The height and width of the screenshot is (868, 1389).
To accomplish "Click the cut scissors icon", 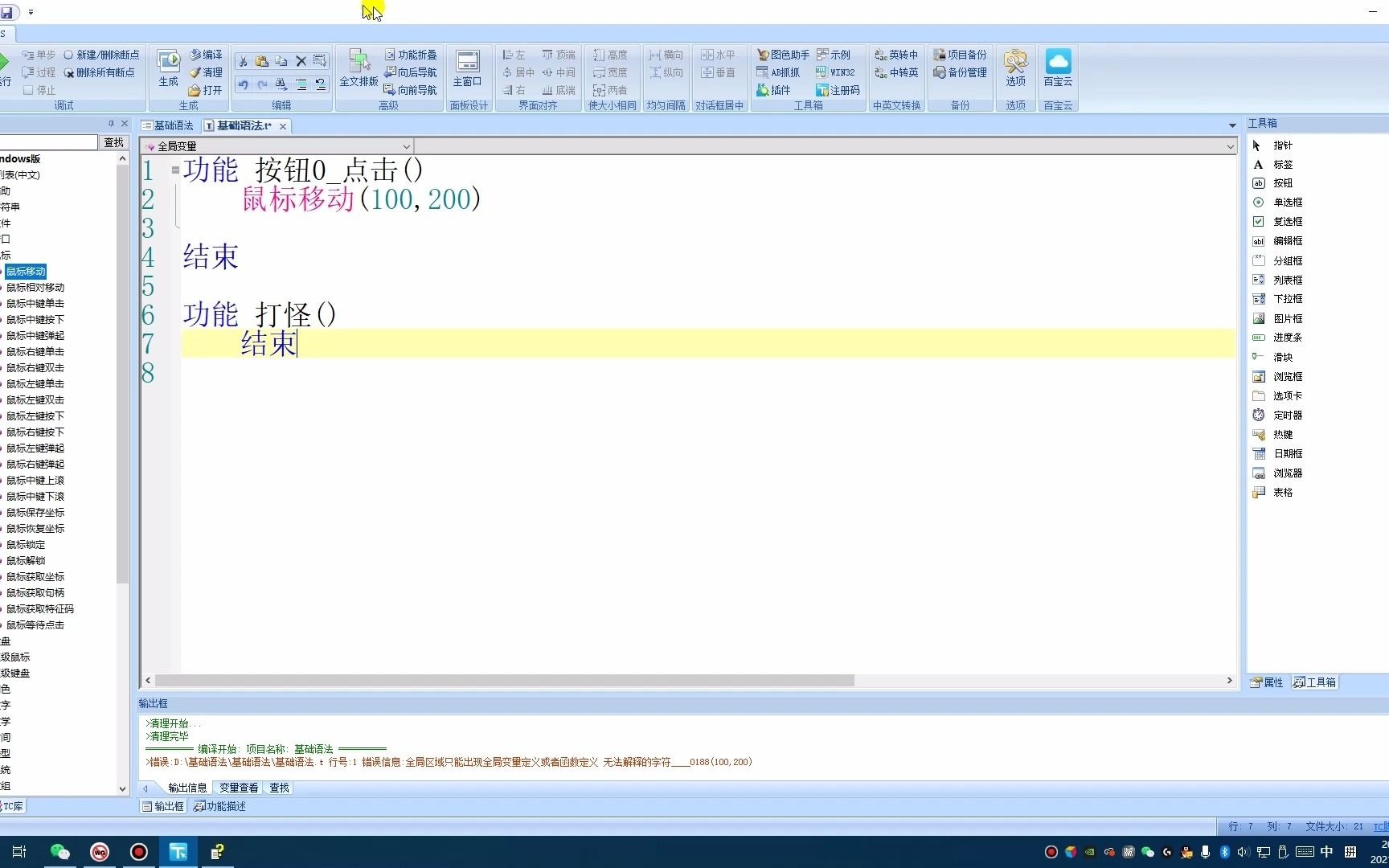I will click(x=243, y=61).
